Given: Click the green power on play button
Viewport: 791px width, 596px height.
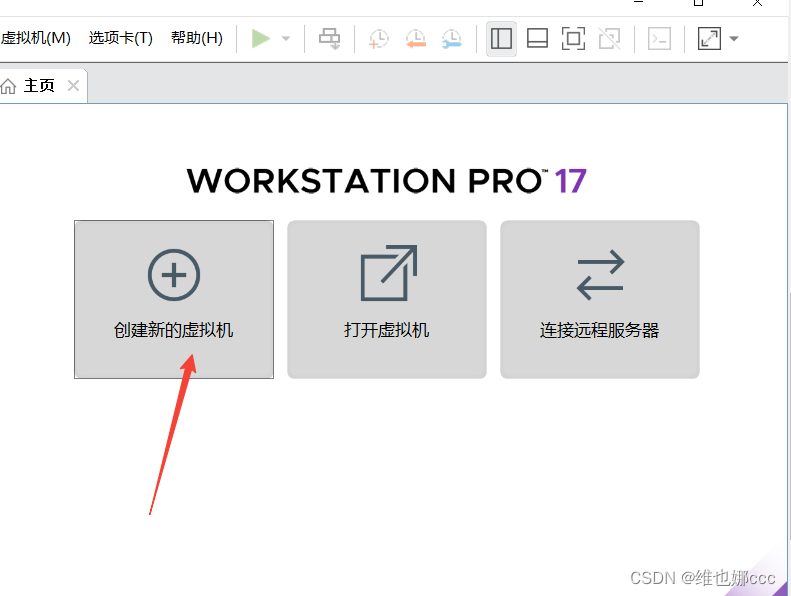Looking at the screenshot, I should 261,38.
